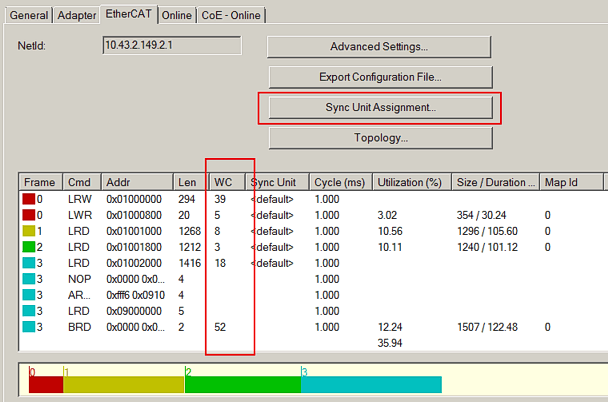Click the WC column header
Viewport: 608px width, 402px height.
(x=227, y=182)
